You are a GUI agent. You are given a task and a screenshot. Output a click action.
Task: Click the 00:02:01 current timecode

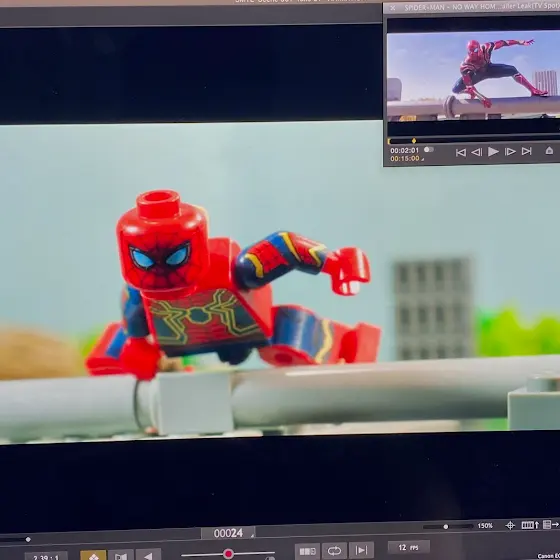(x=404, y=150)
